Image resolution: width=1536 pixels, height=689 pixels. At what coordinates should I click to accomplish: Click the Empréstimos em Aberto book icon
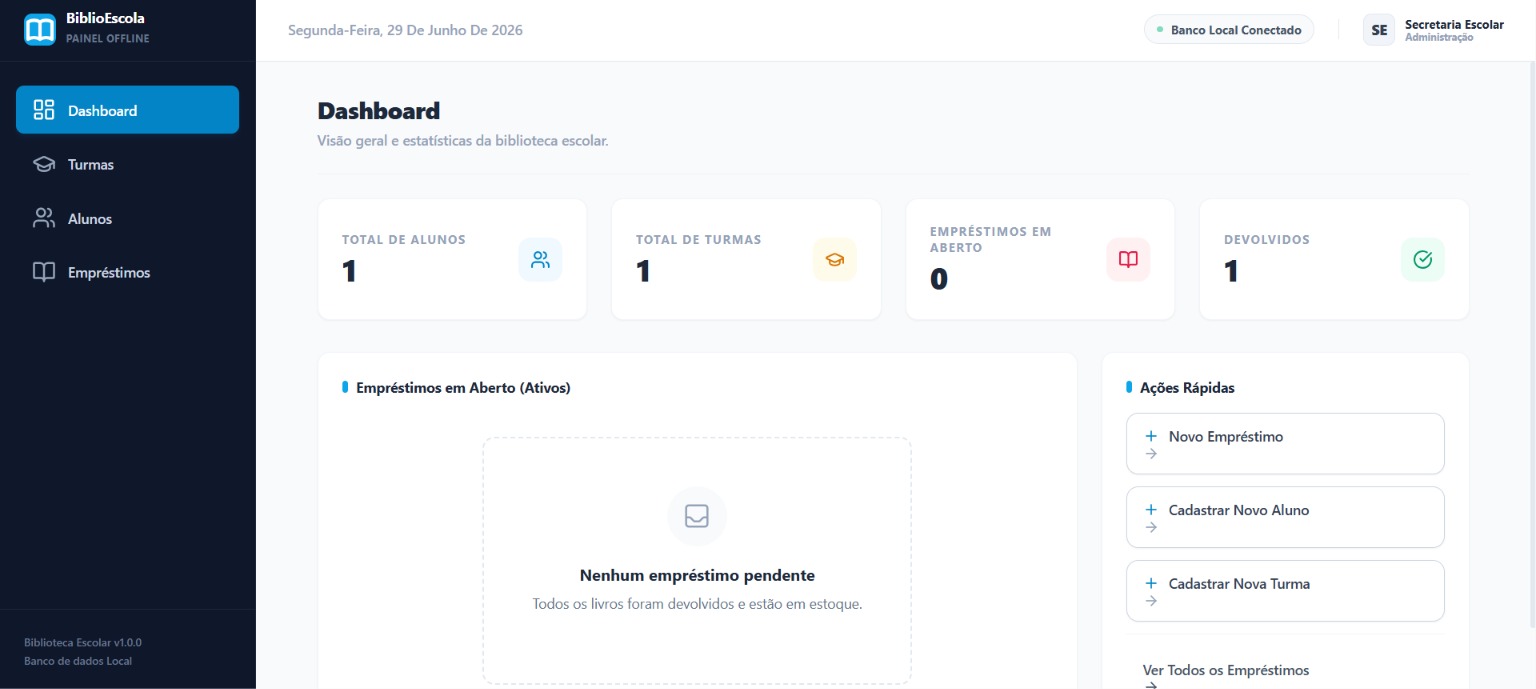(x=1129, y=260)
